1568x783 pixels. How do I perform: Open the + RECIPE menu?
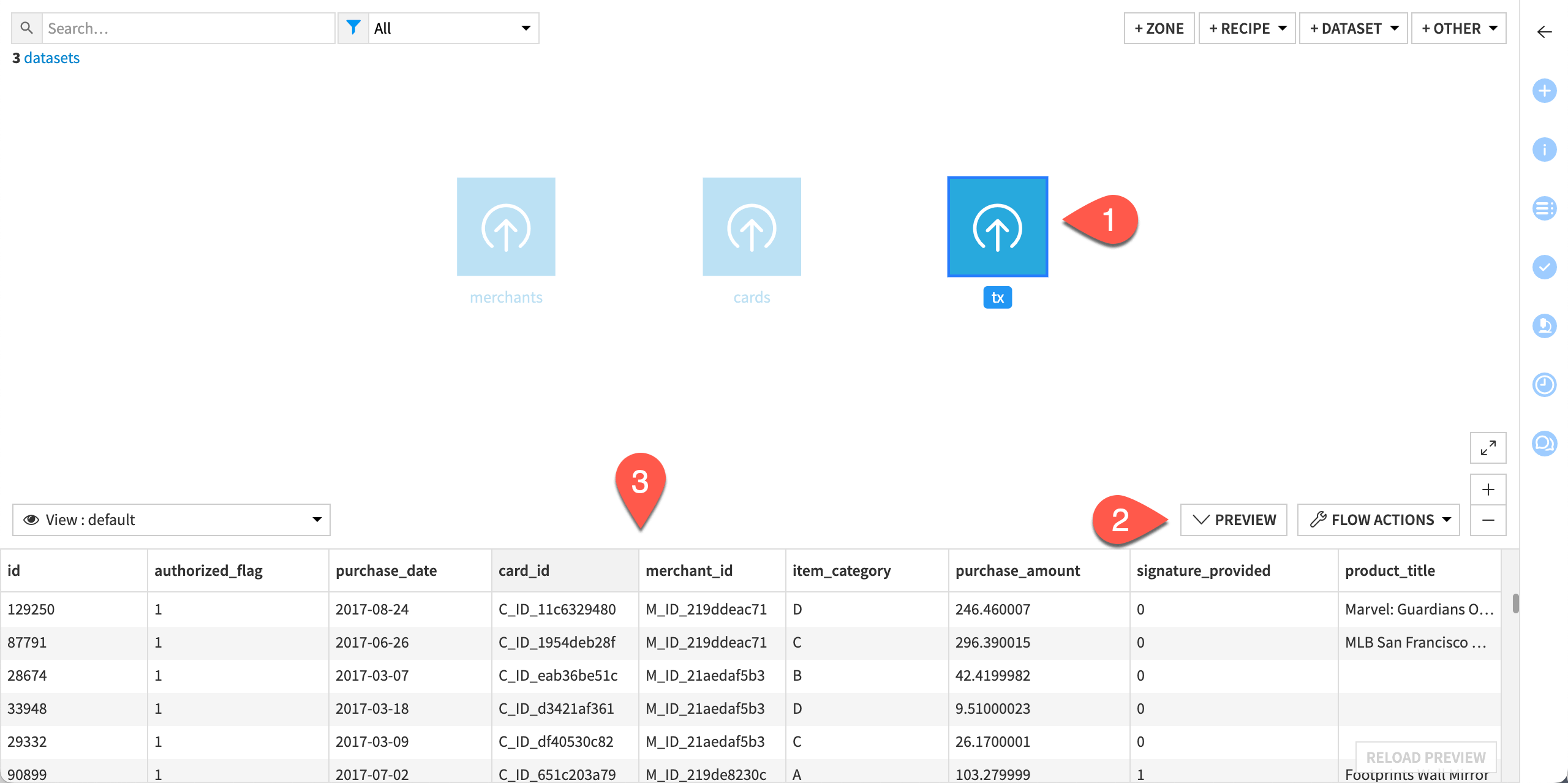(1246, 28)
